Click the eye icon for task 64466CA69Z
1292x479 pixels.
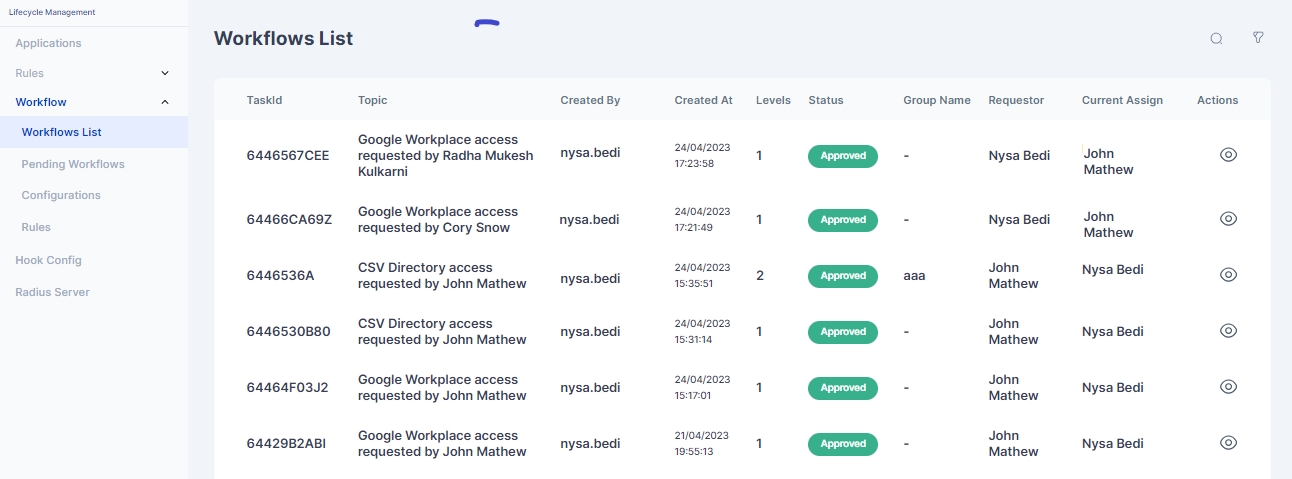pos(1229,219)
